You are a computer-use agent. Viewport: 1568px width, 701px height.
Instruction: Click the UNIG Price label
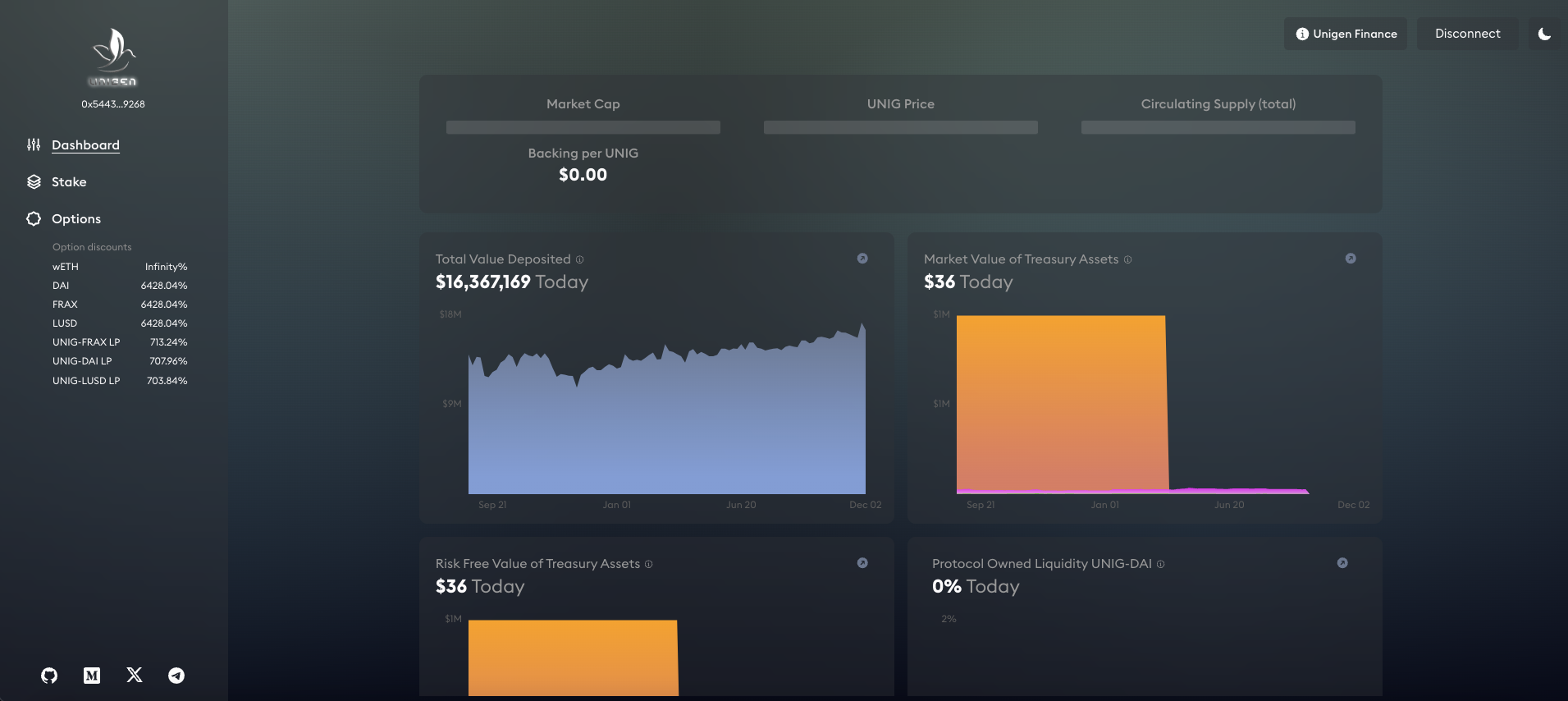coord(901,104)
